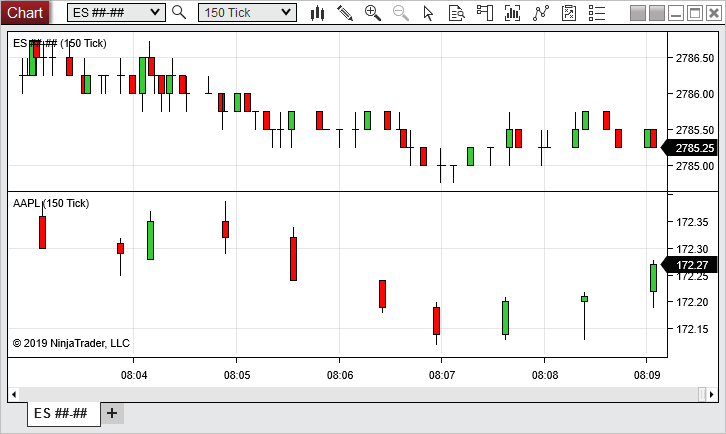Add a new tab with plus button
Screen dimensions: 726x434
tap(112, 413)
